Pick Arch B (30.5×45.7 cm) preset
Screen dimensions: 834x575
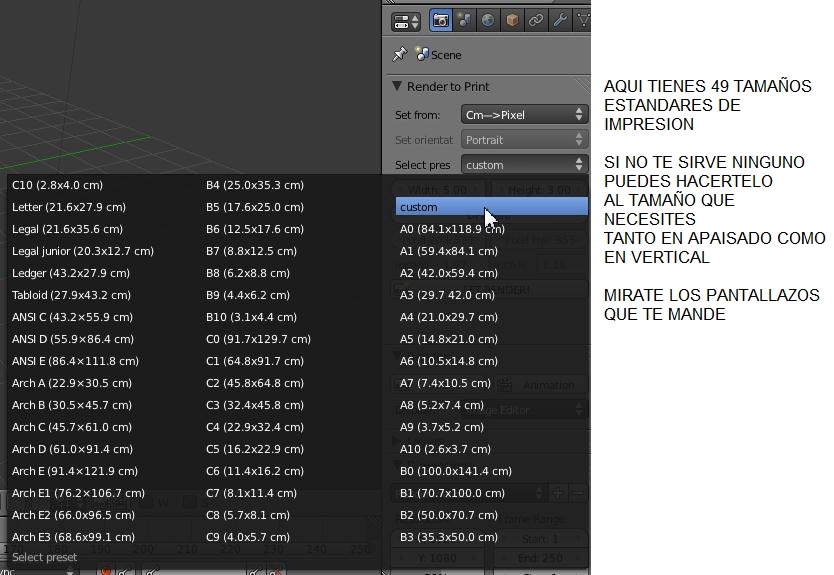(x=72, y=405)
